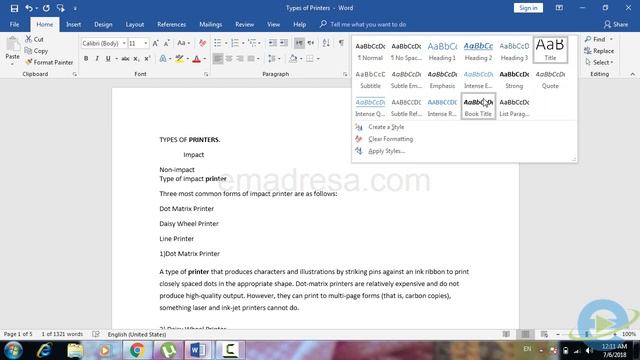The image size is (640, 360).
Task: Open Text Effects and Typography
Action: [x=163, y=59]
